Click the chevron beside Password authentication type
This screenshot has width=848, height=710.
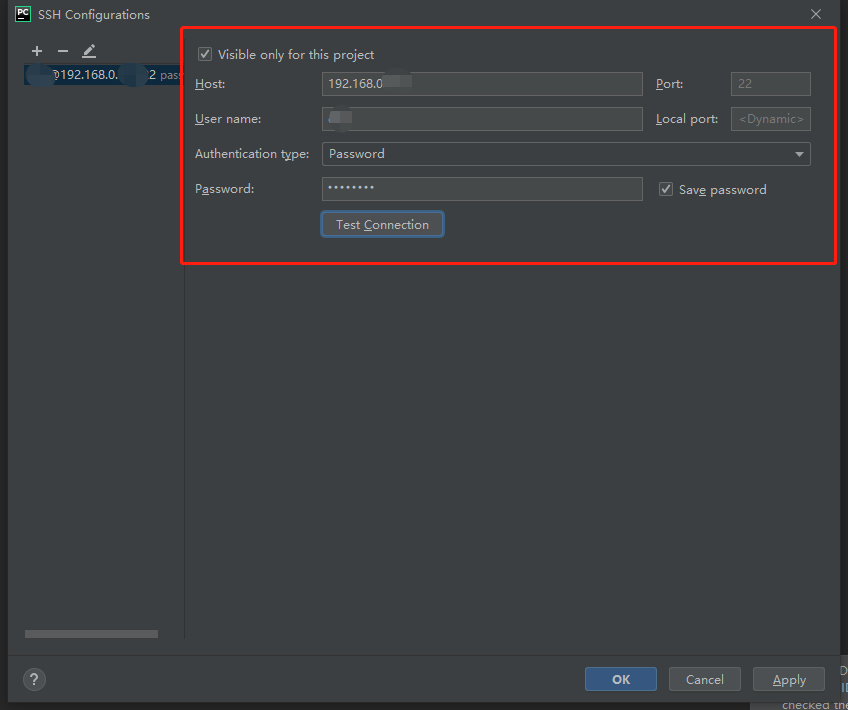(x=799, y=154)
